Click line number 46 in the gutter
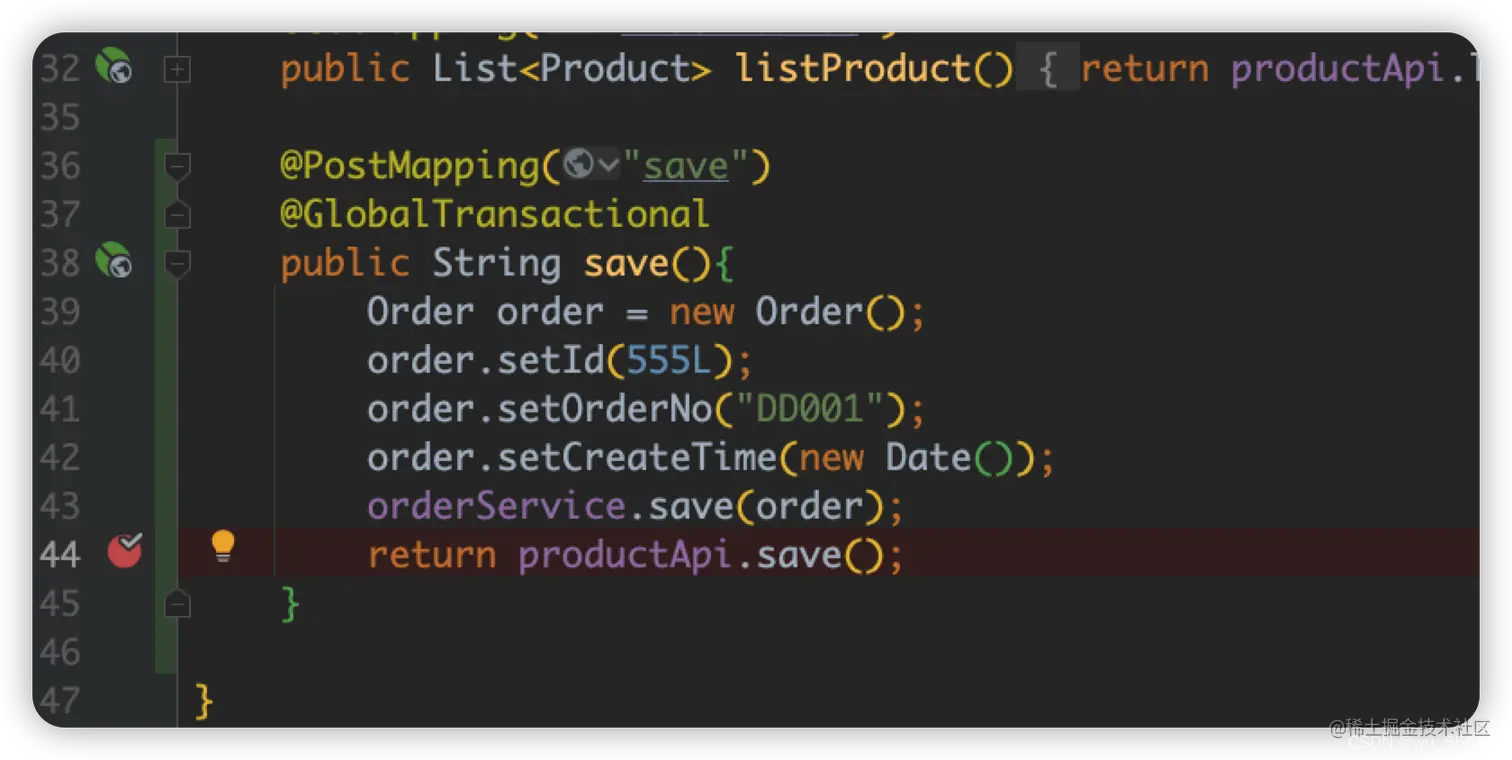This screenshot has height=760, width=1512. point(60,652)
